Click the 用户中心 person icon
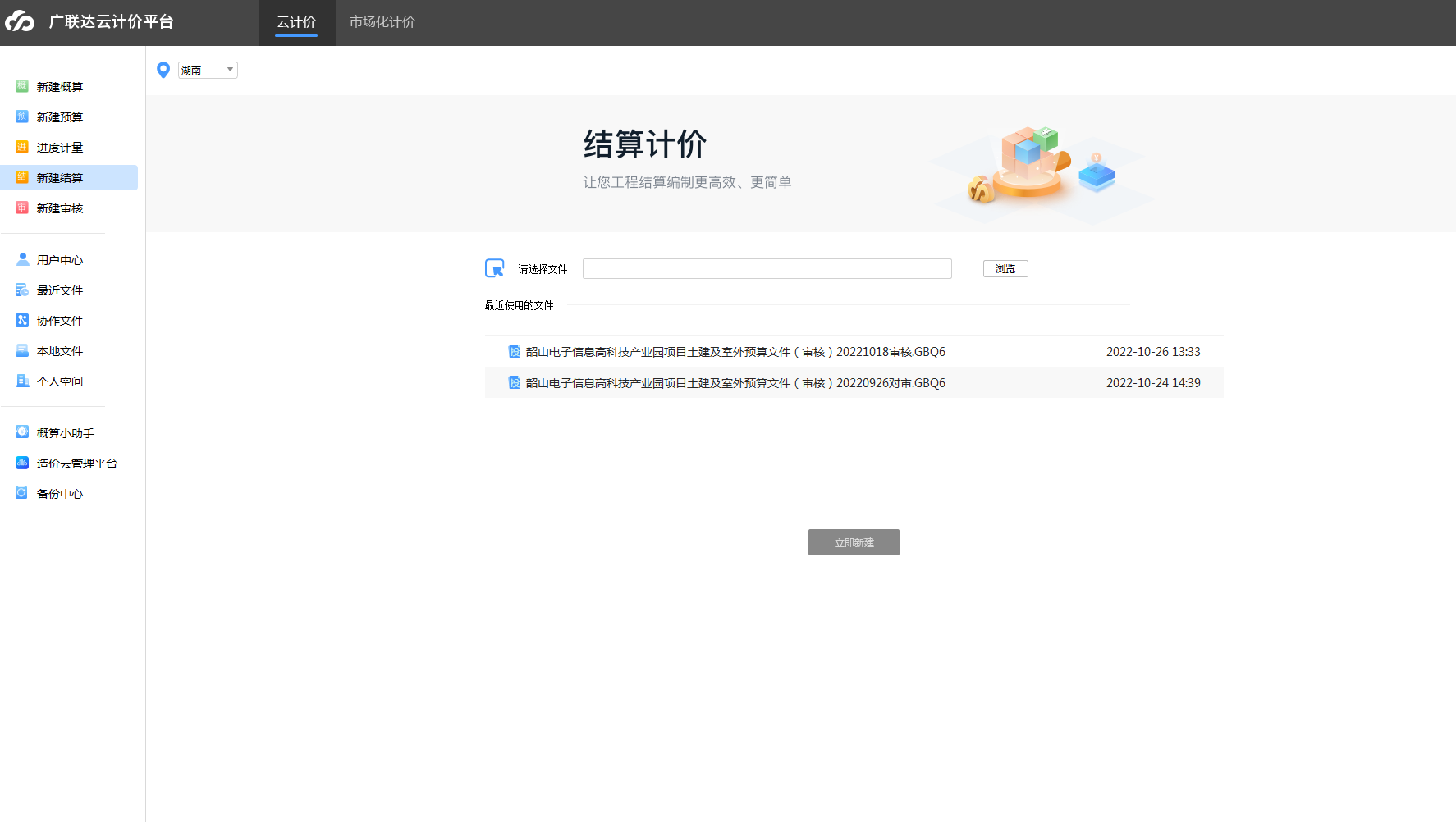Viewport: 1456px width, 822px height. pos(22,259)
